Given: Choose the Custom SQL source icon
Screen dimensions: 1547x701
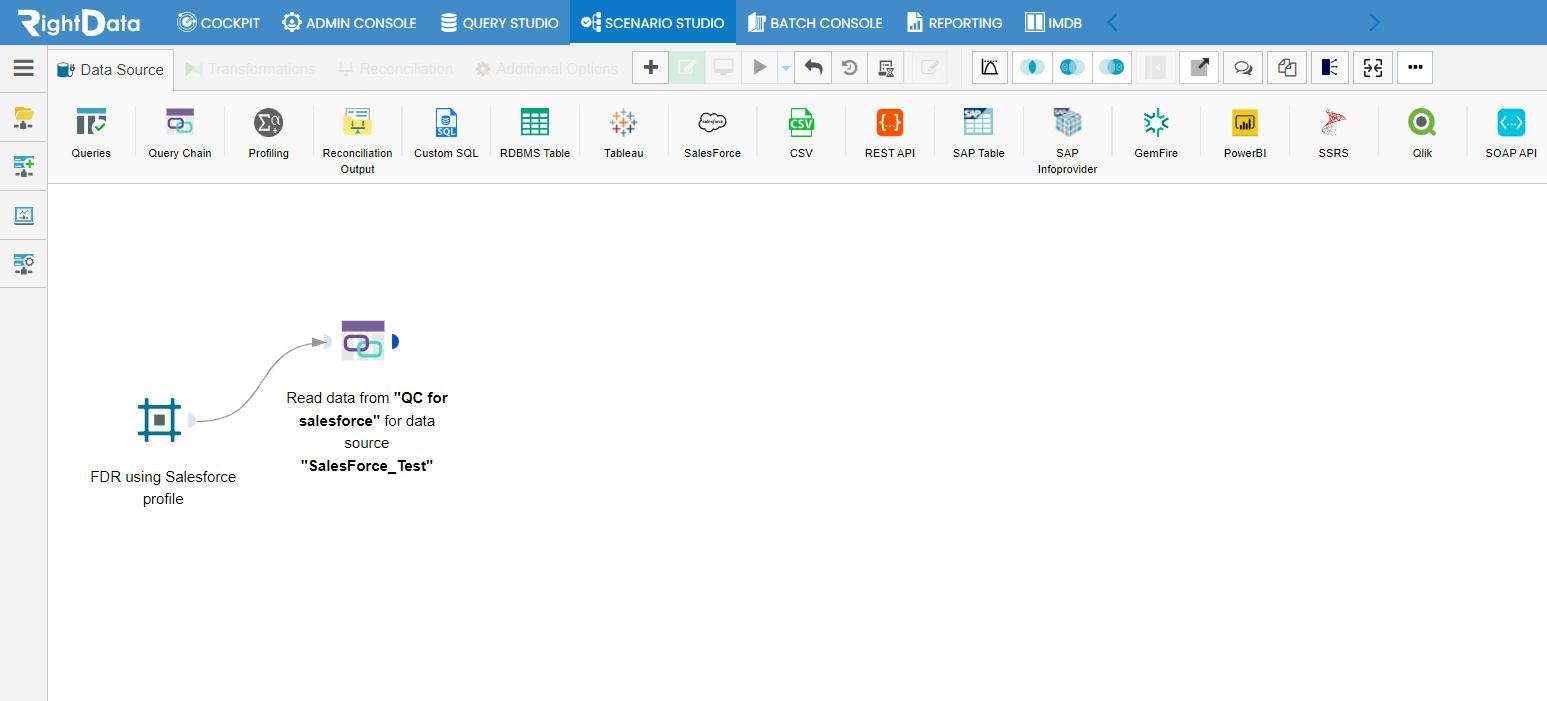Looking at the screenshot, I should point(446,123).
